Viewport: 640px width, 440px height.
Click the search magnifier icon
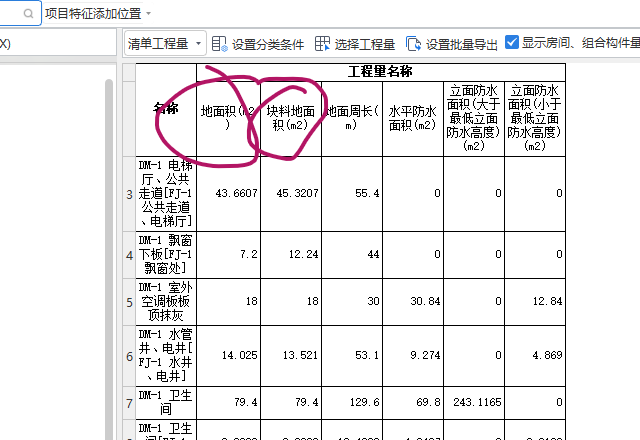pyautogui.click(x=28, y=14)
